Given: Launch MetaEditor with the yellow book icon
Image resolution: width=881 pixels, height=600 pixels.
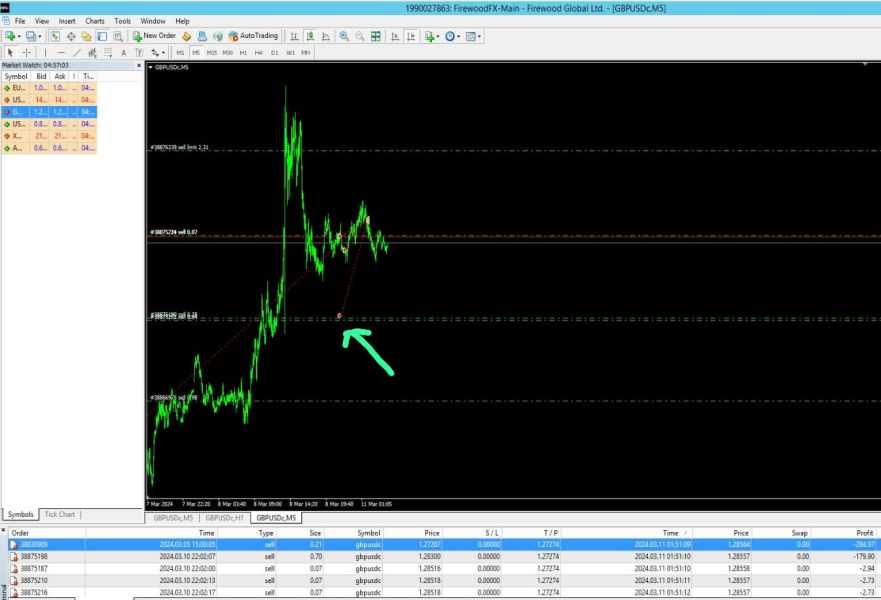Looking at the screenshot, I should point(187,36).
